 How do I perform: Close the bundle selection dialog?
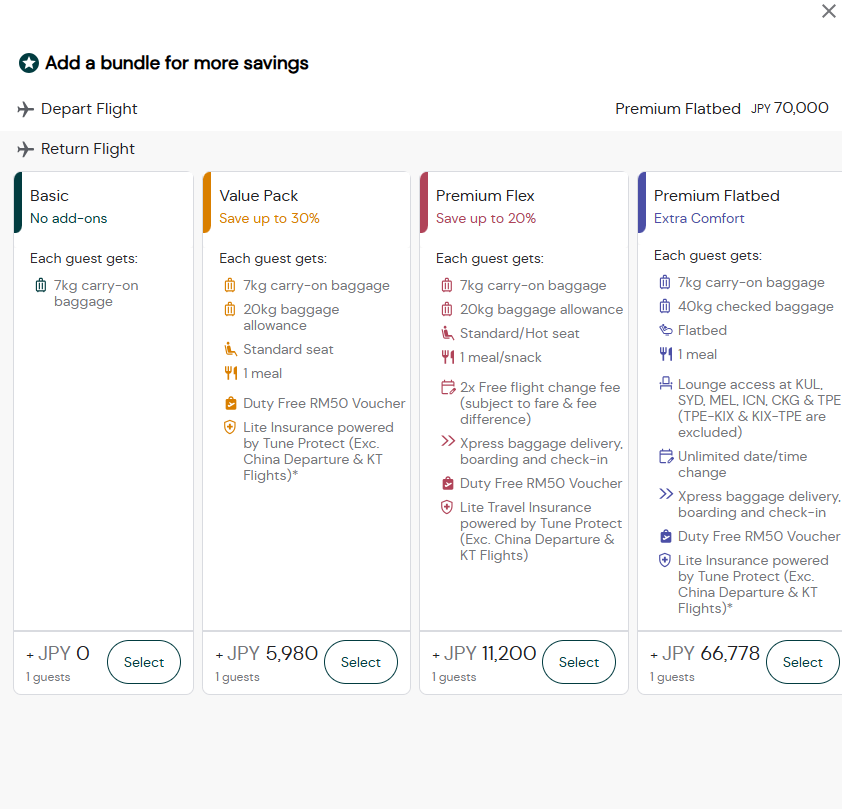(828, 12)
